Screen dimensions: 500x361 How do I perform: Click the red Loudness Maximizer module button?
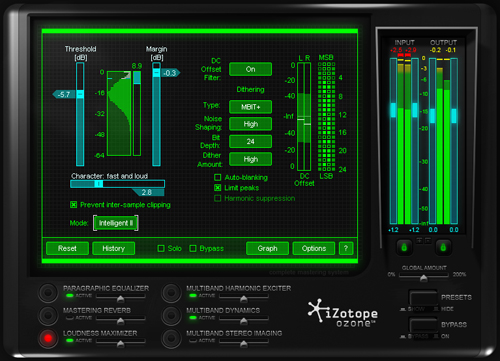(48, 338)
